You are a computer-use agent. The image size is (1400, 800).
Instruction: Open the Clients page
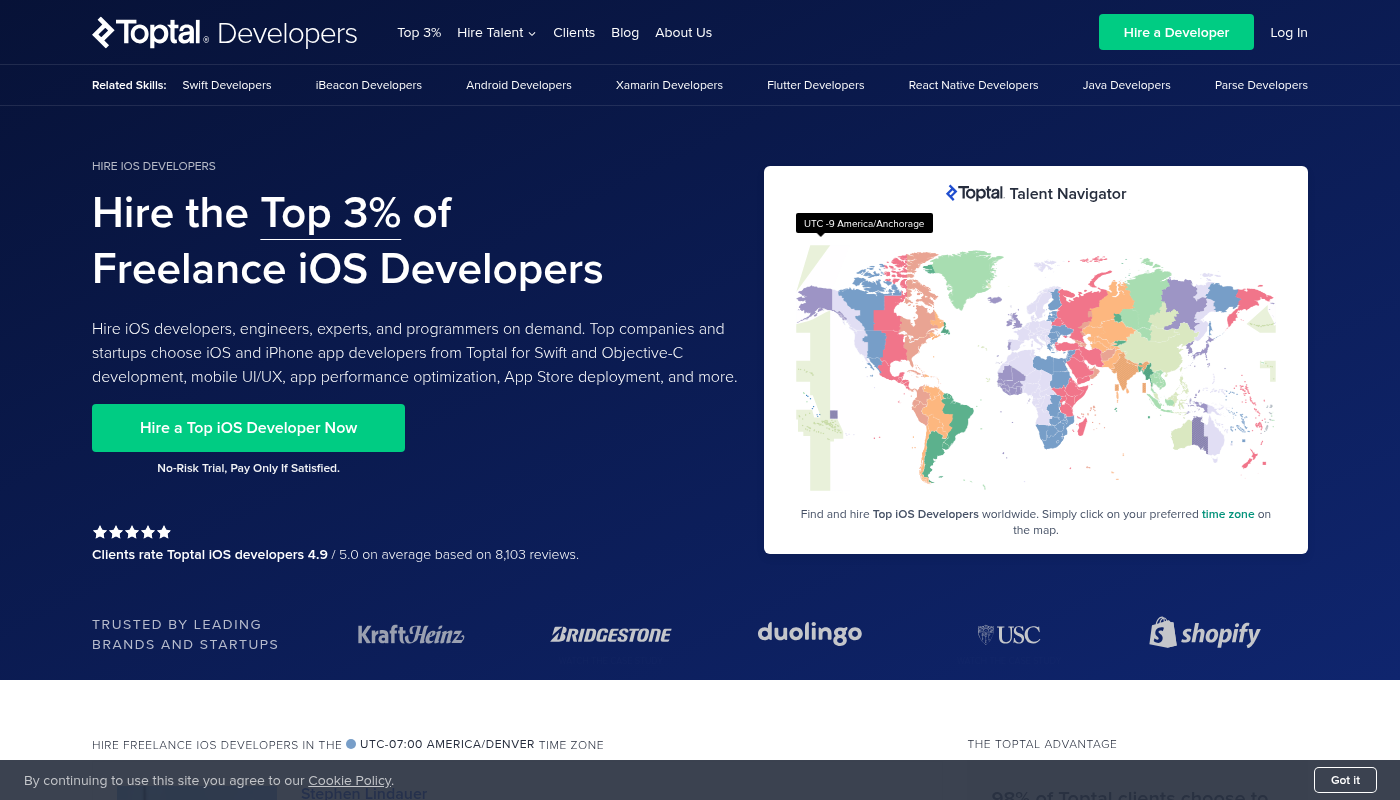point(574,33)
